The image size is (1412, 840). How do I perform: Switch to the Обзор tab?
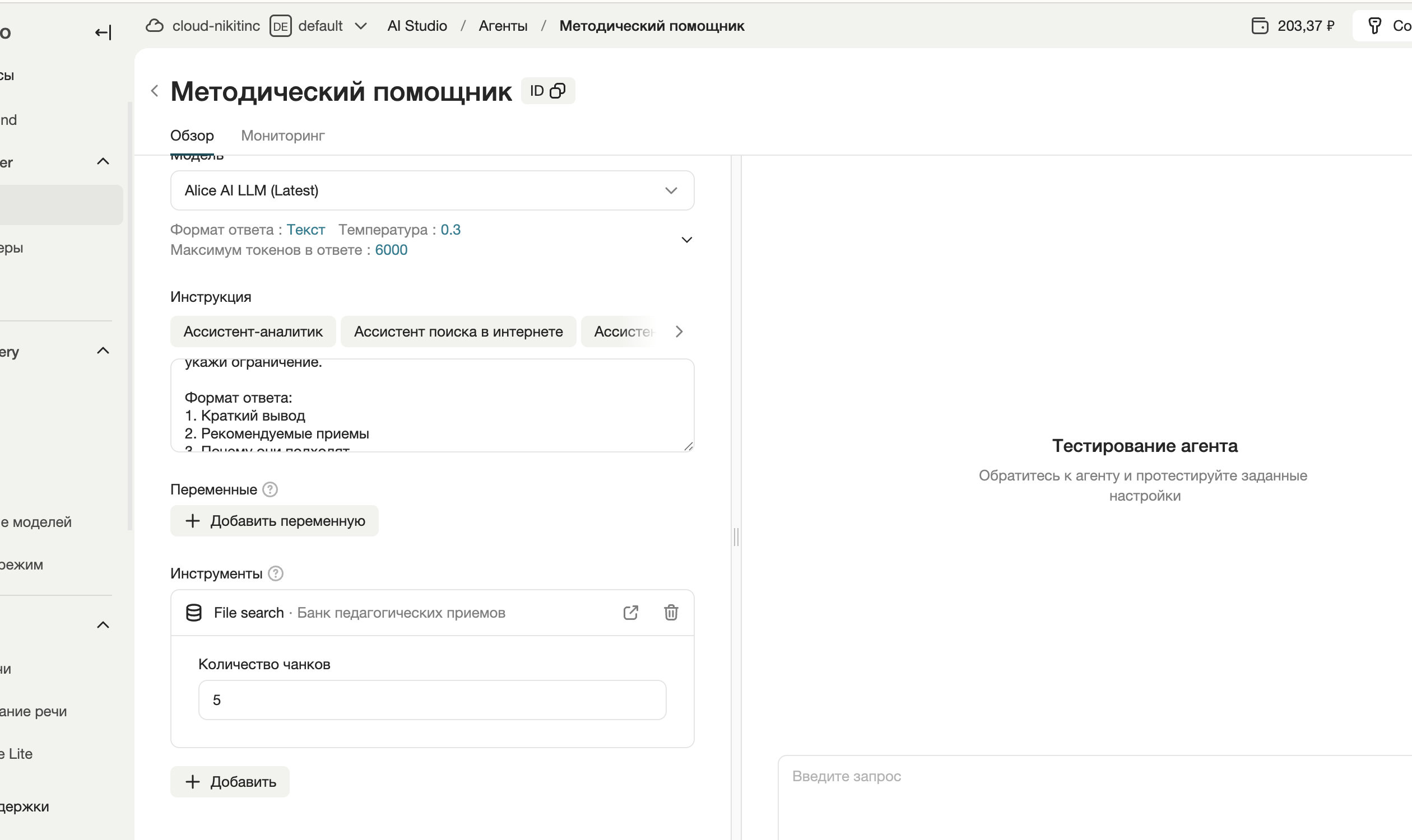click(x=192, y=136)
